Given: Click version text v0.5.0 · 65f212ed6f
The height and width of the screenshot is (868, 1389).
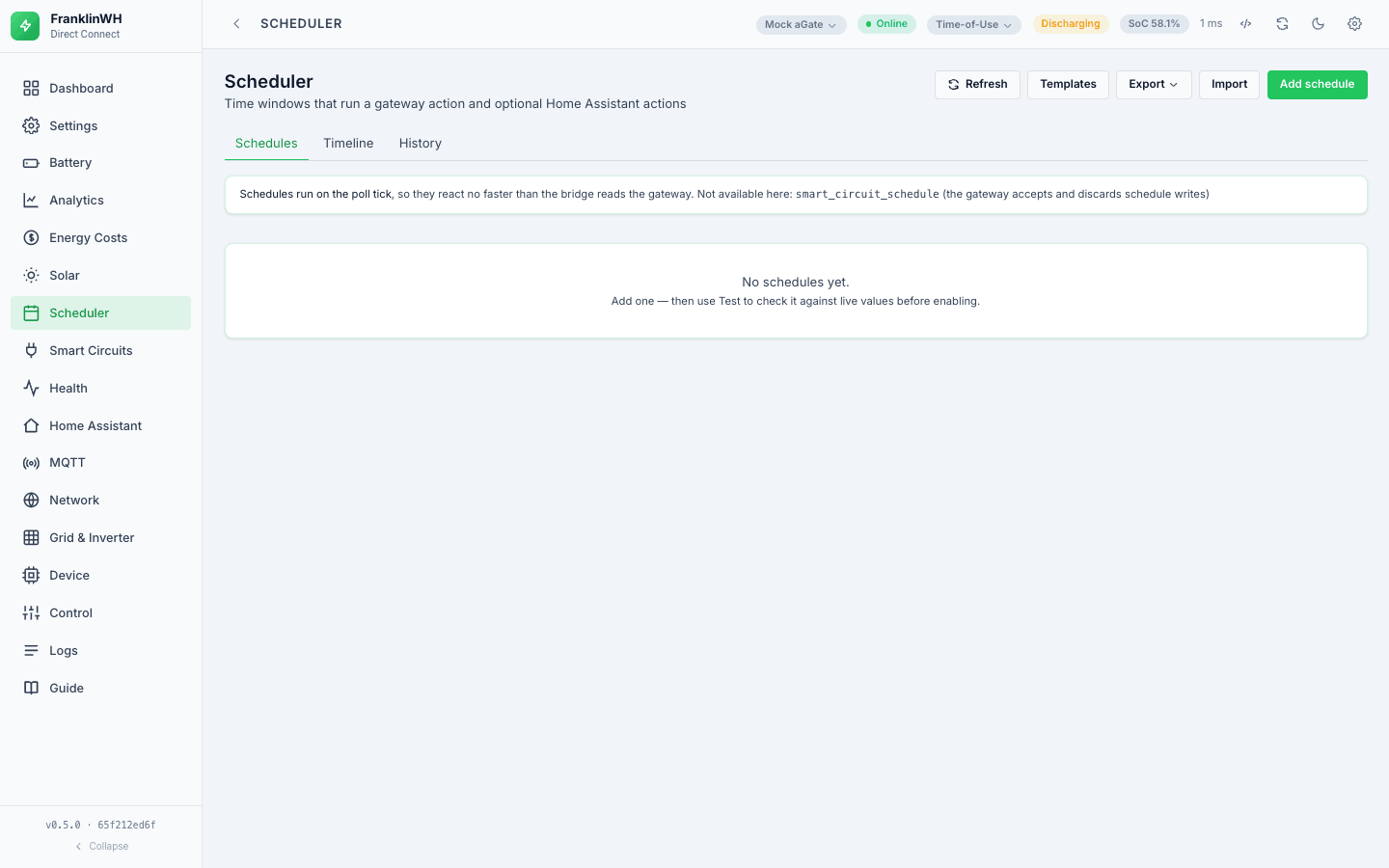Looking at the screenshot, I should click(x=100, y=825).
